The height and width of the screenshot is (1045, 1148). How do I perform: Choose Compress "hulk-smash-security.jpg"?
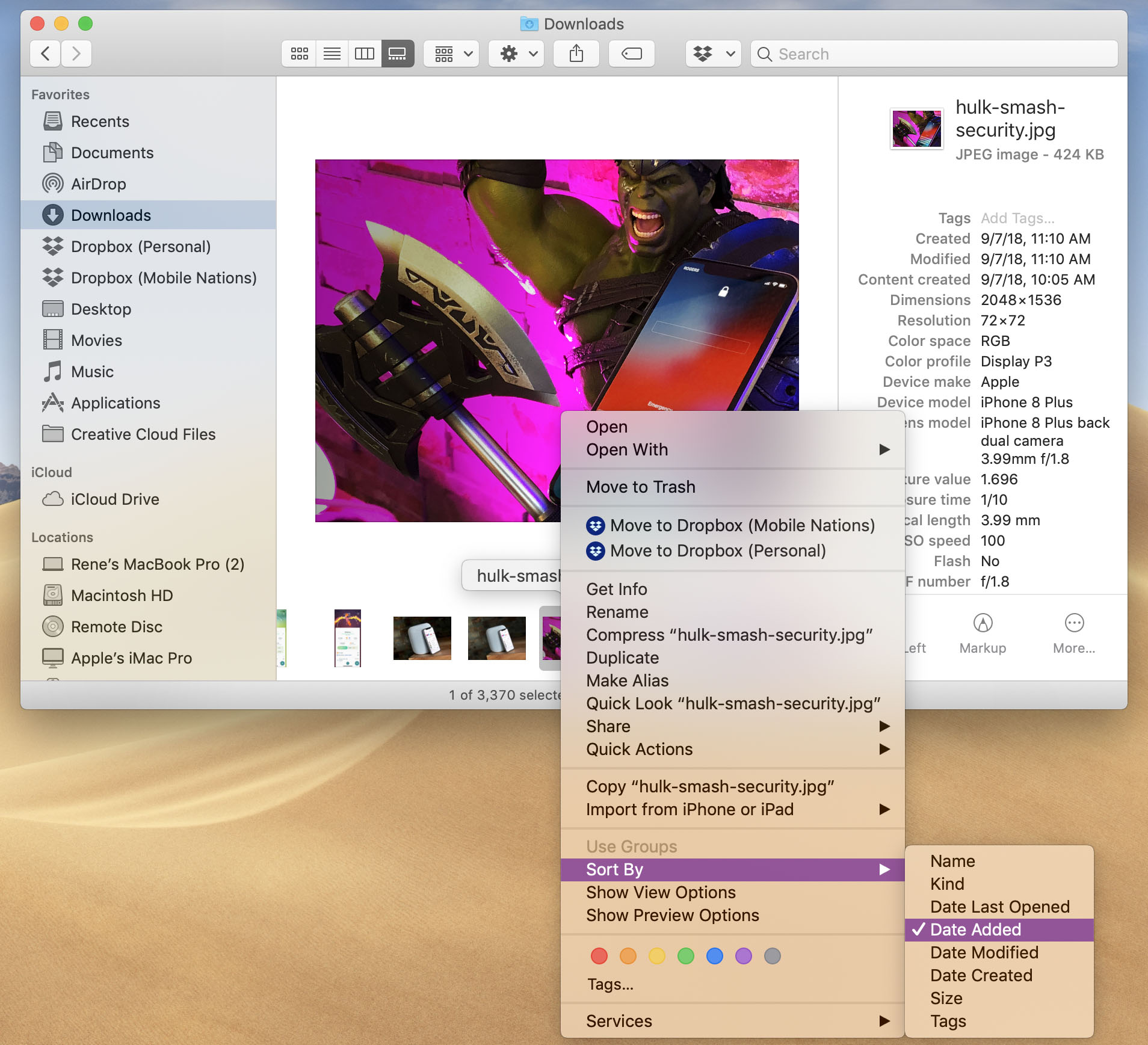(732, 635)
